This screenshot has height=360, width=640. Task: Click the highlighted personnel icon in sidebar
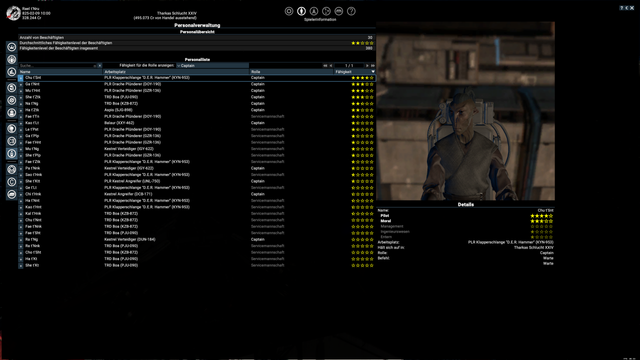point(11,153)
